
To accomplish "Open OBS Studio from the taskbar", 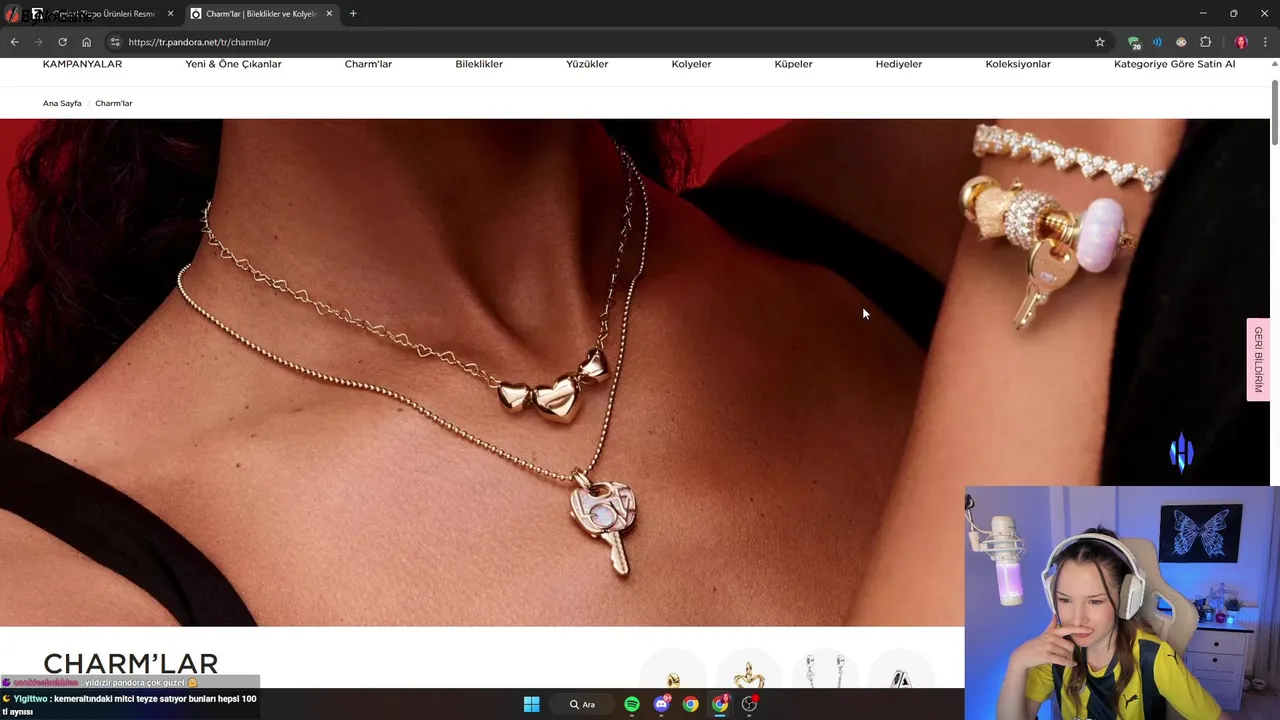I will (x=749, y=704).
